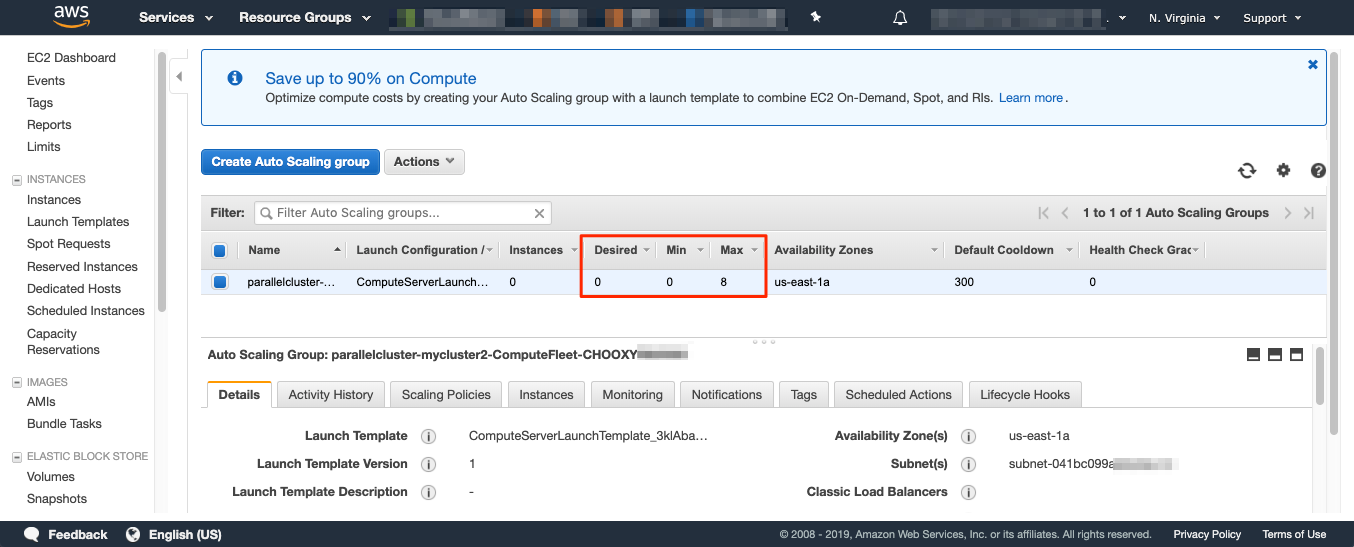Viewport: 1354px width, 547px height.
Task: Switch to the Monitoring tab
Action: [x=632, y=395]
